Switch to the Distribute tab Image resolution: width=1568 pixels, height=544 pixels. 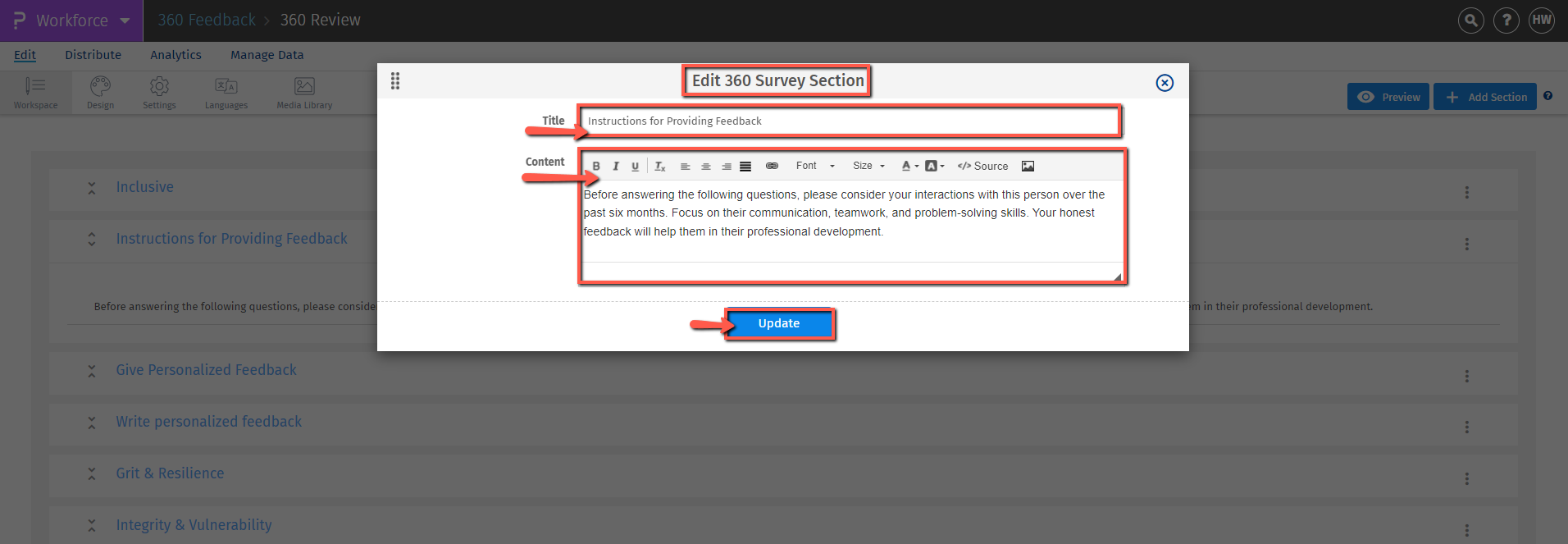pos(93,55)
